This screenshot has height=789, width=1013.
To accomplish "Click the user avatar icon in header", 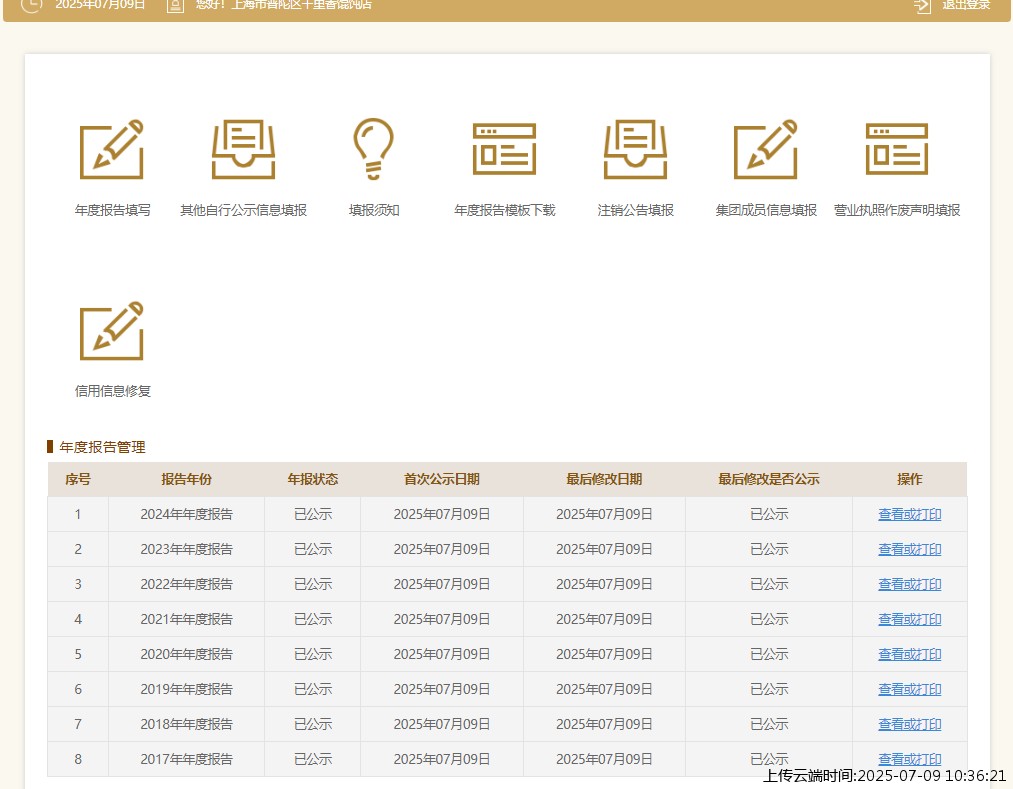I will pos(175,5).
